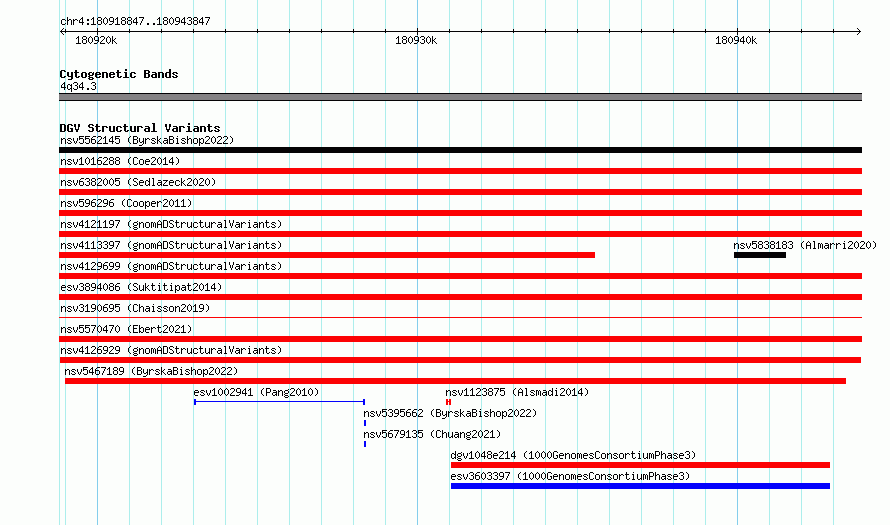The width and height of the screenshot is (890, 525).
Task: Click the gray 4q34.3 cytogenetic band
Action: coord(460,97)
